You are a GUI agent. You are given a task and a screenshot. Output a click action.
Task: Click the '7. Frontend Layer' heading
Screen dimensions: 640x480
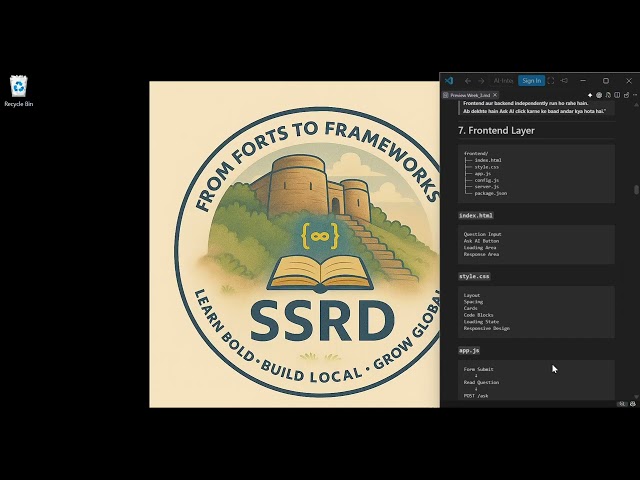click(496, 131)
